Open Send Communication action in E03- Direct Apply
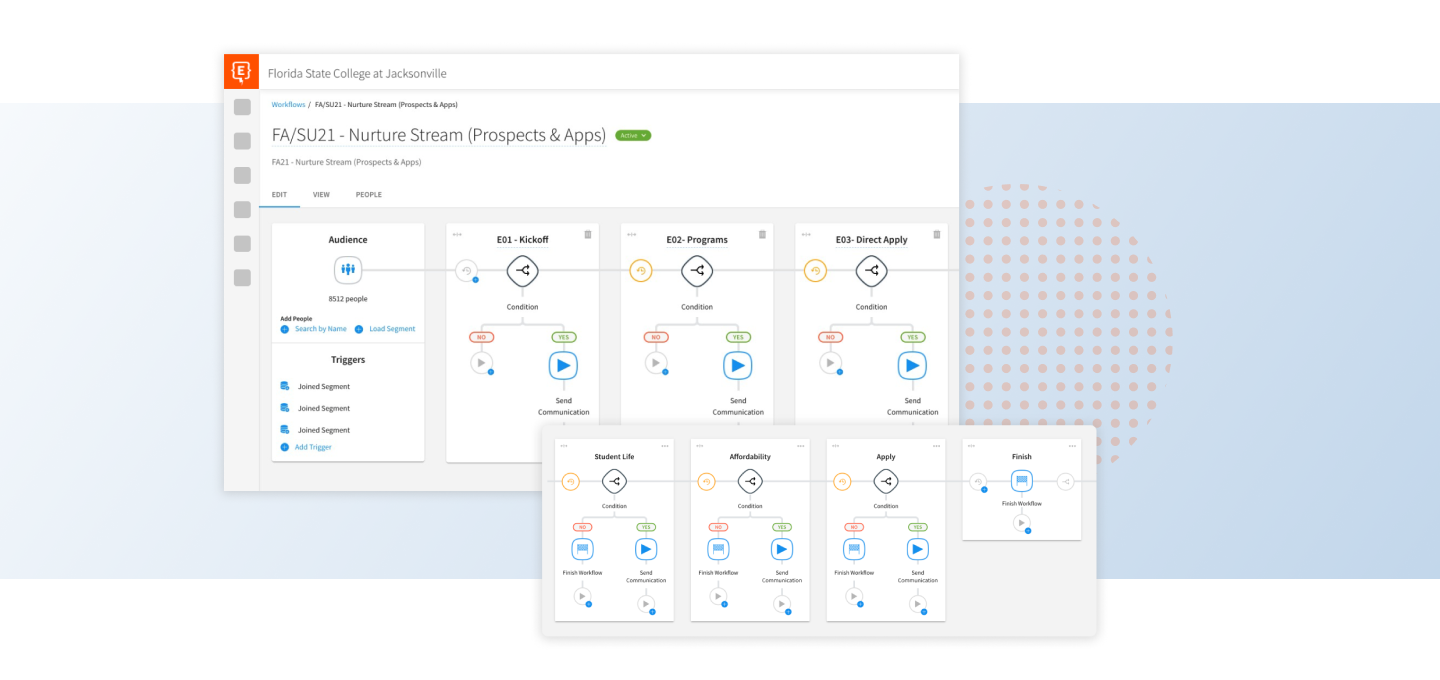1440x680 pixels. tap(912, 365)
